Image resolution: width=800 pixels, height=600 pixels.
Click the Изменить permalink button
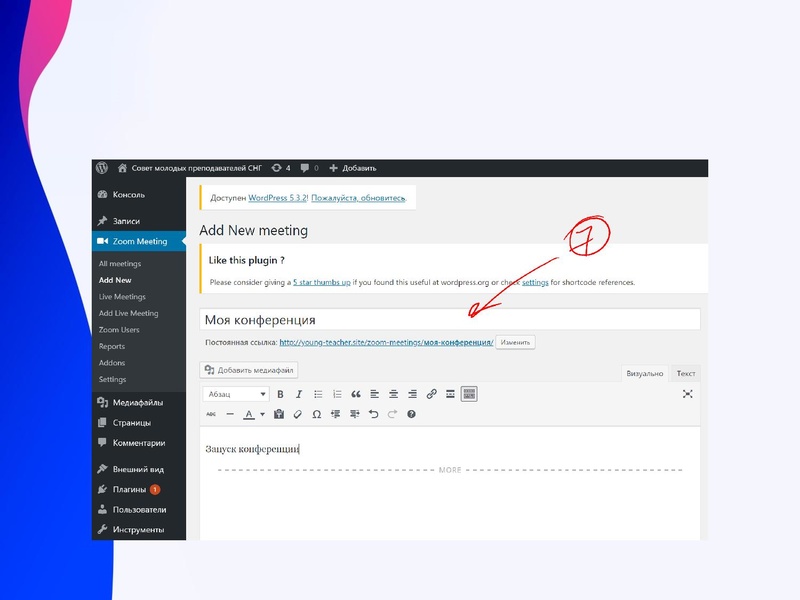[515, 342]
